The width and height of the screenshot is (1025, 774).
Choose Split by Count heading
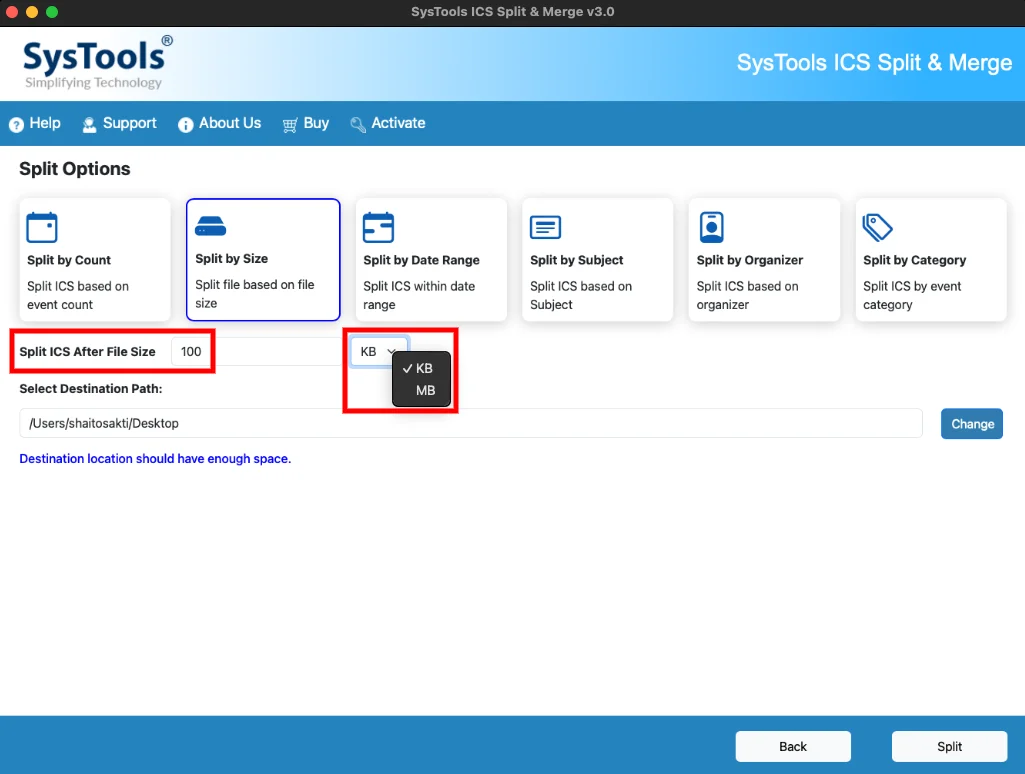point(69,260)
